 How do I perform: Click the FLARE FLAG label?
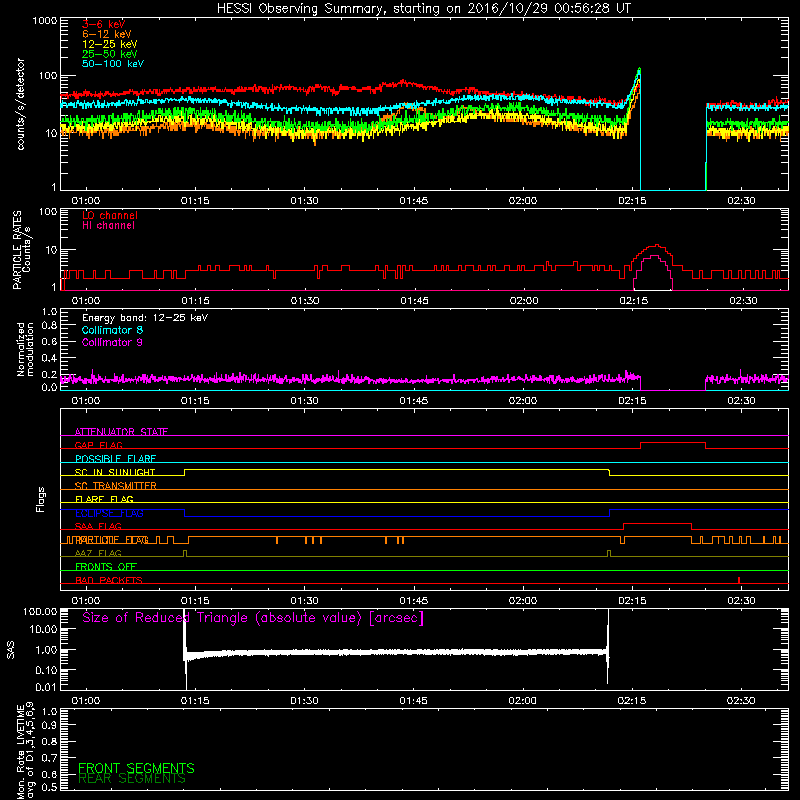point(104,499)
